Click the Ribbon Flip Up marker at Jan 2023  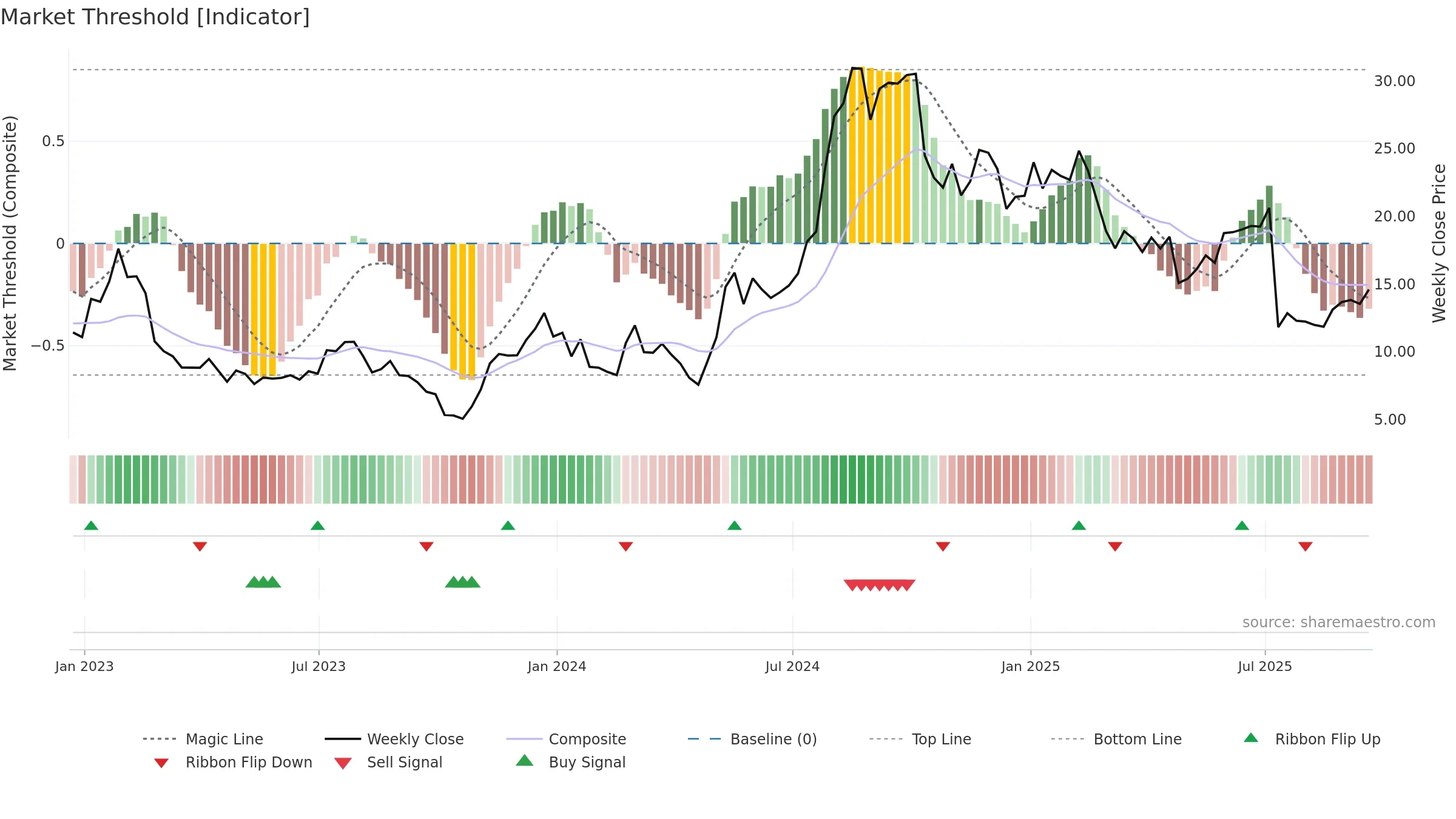point(91,525)
